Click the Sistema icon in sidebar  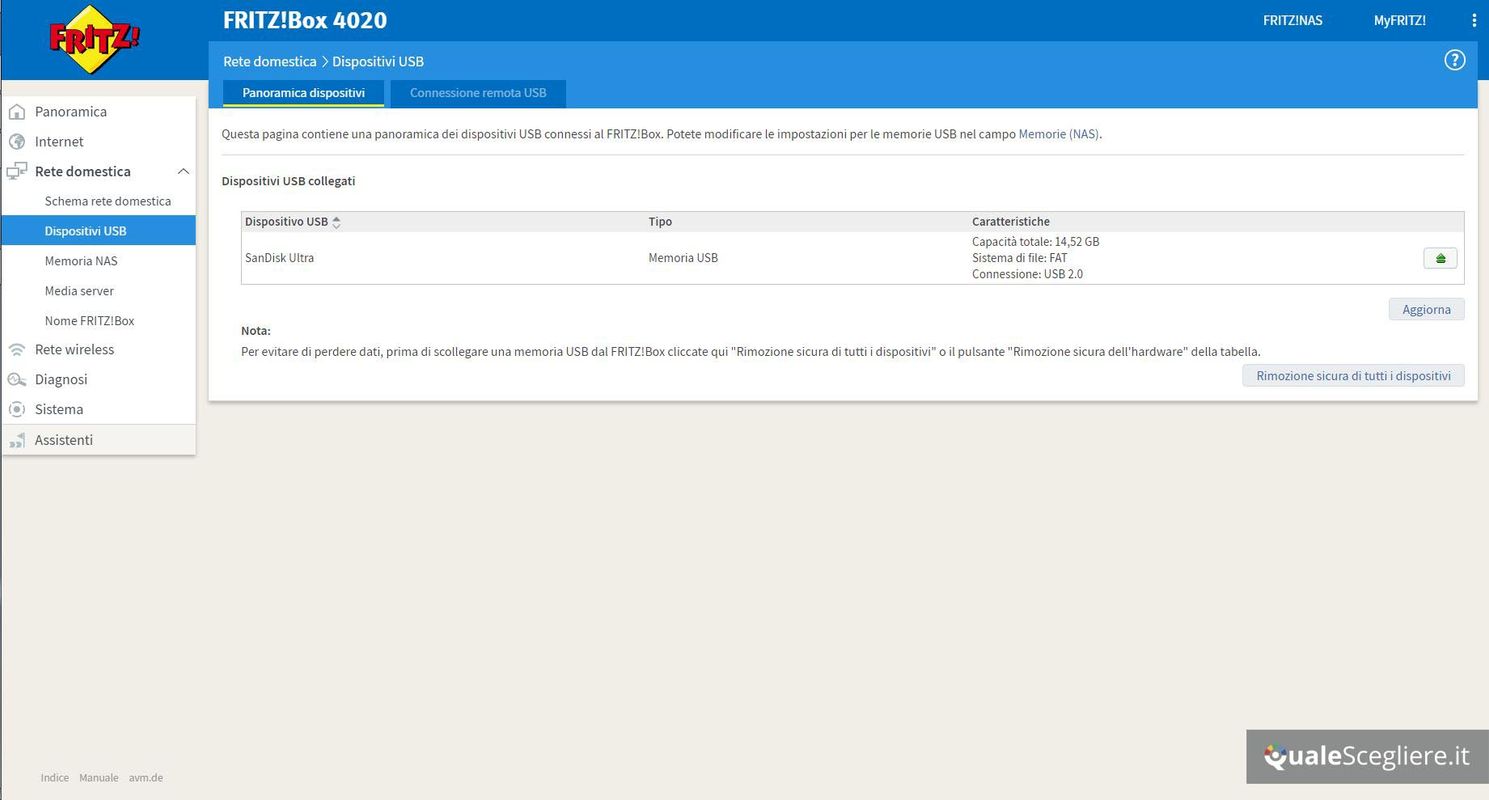pyautogui.click(x=17, y=410)
